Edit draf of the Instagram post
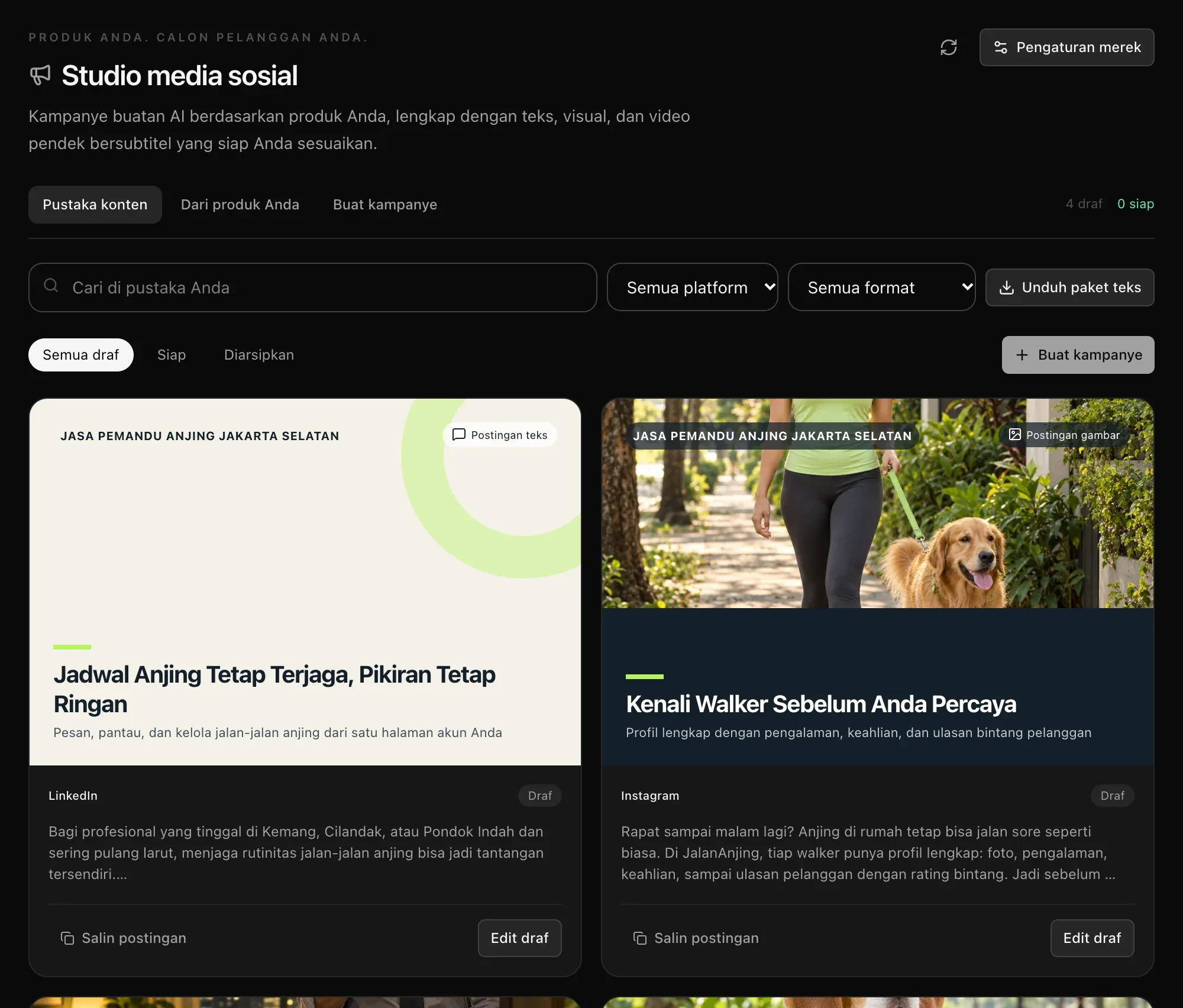This screenshot has width=1183, height=1008. pos(1092,938)
